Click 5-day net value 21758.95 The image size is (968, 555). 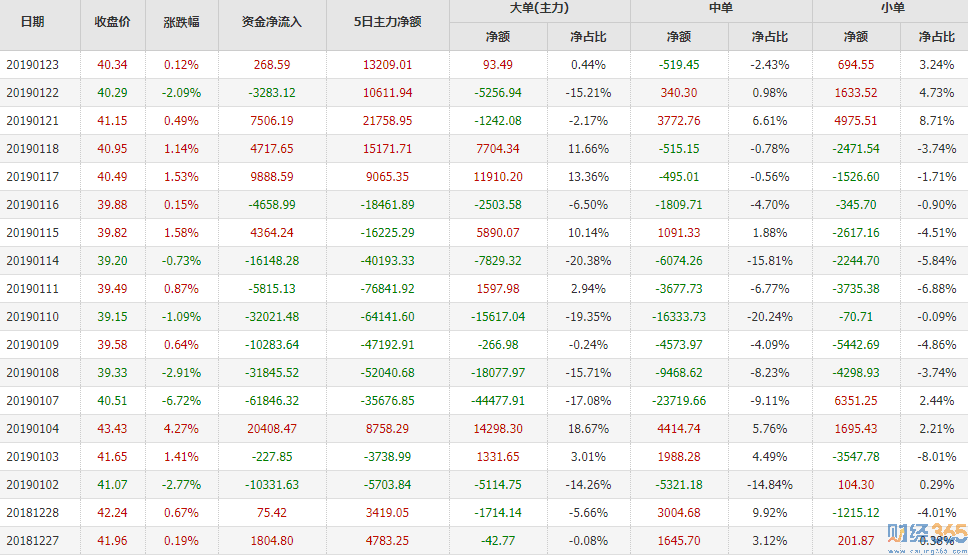pos(388,121)
